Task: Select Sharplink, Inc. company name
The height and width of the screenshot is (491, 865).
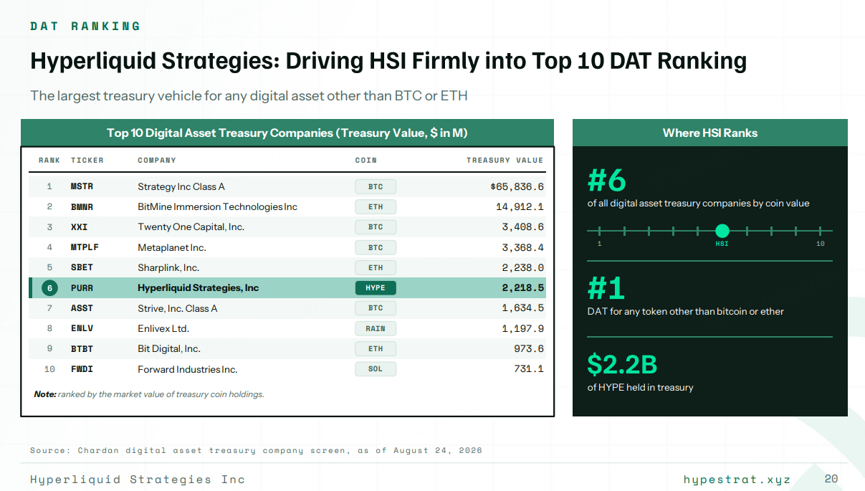Action: pos(168,268)
